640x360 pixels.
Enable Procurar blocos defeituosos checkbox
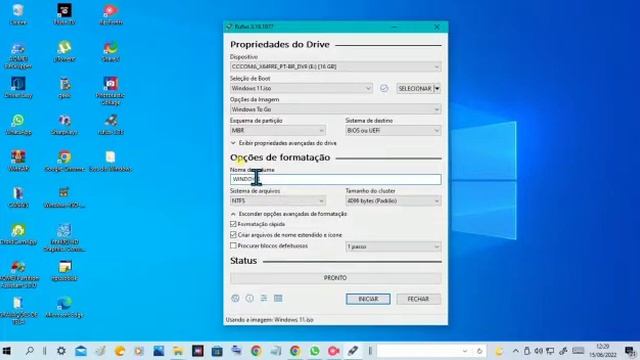(x=233, y=246)
